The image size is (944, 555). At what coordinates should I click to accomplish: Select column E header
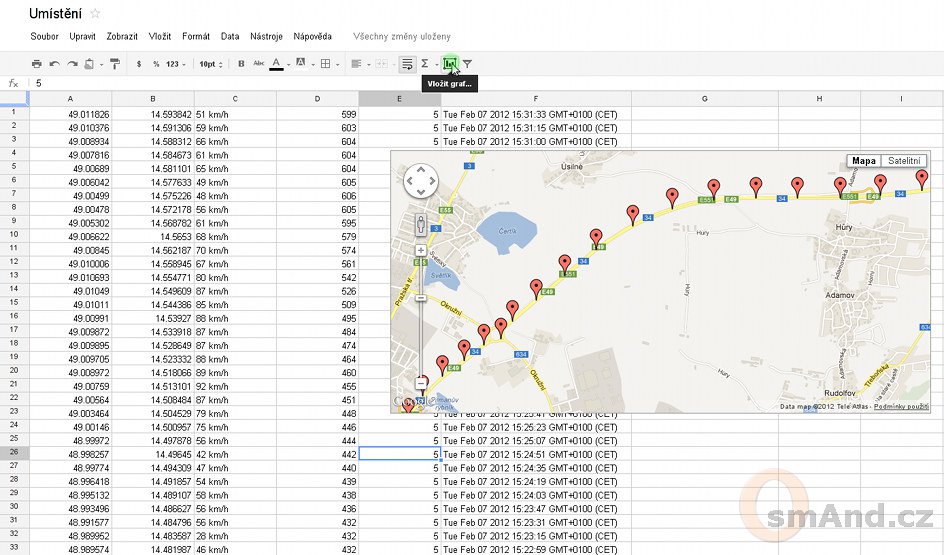400,98
